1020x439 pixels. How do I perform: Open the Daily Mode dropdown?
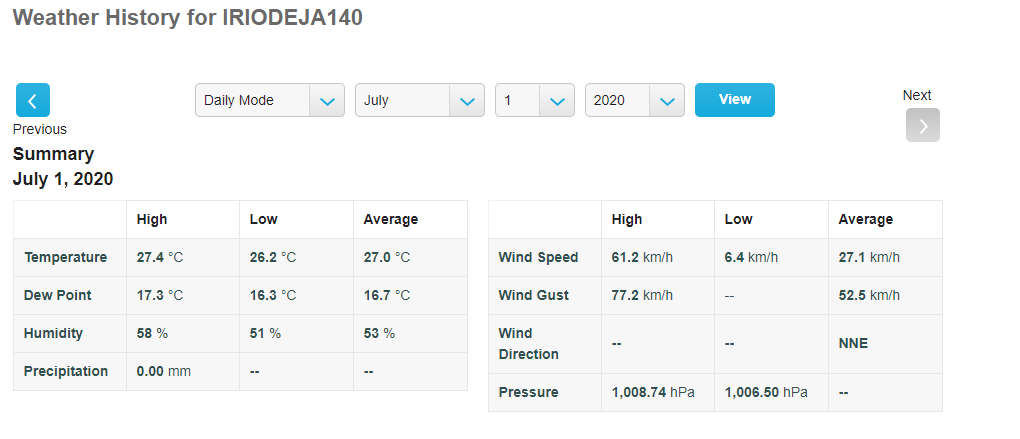[269, 100]
